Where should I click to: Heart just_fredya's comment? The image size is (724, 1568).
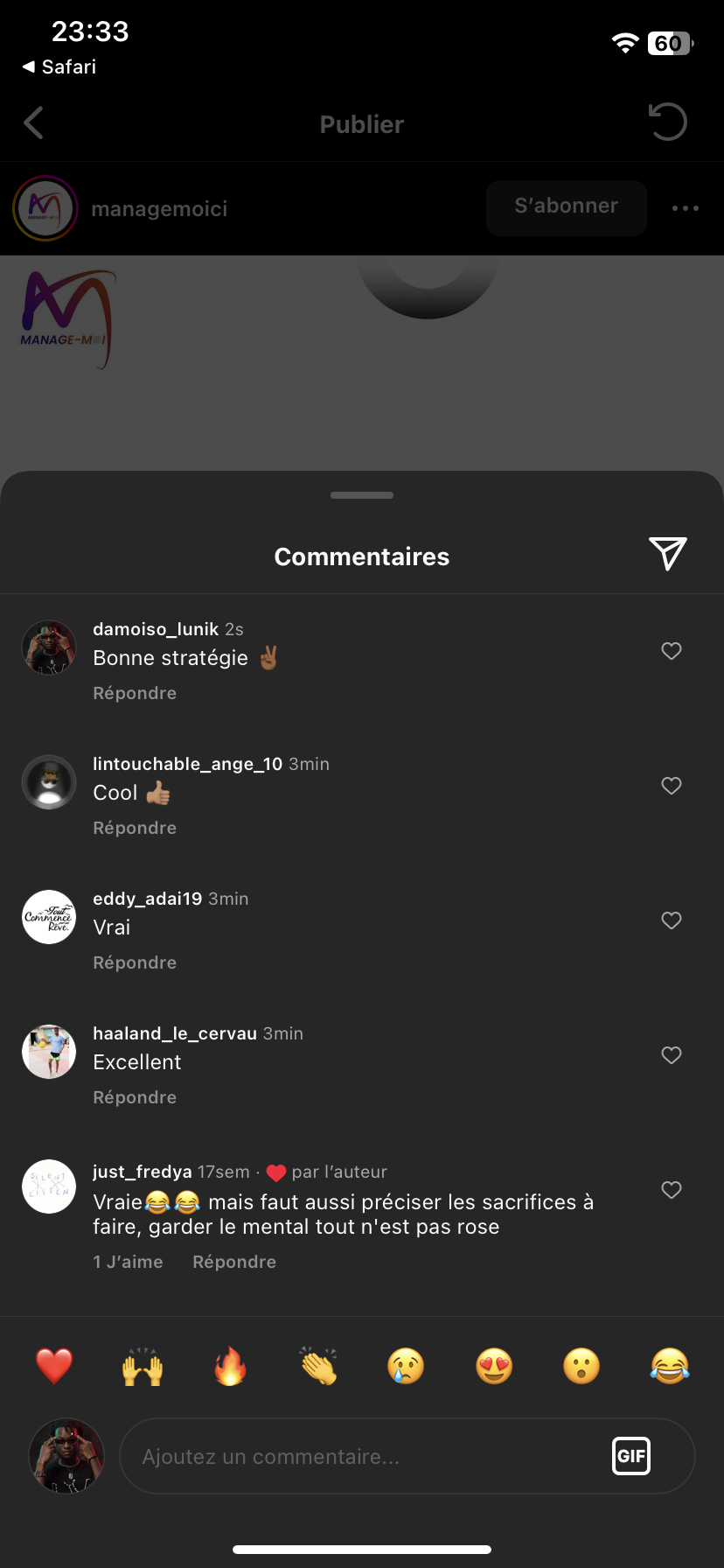(x=672, y=1190)
